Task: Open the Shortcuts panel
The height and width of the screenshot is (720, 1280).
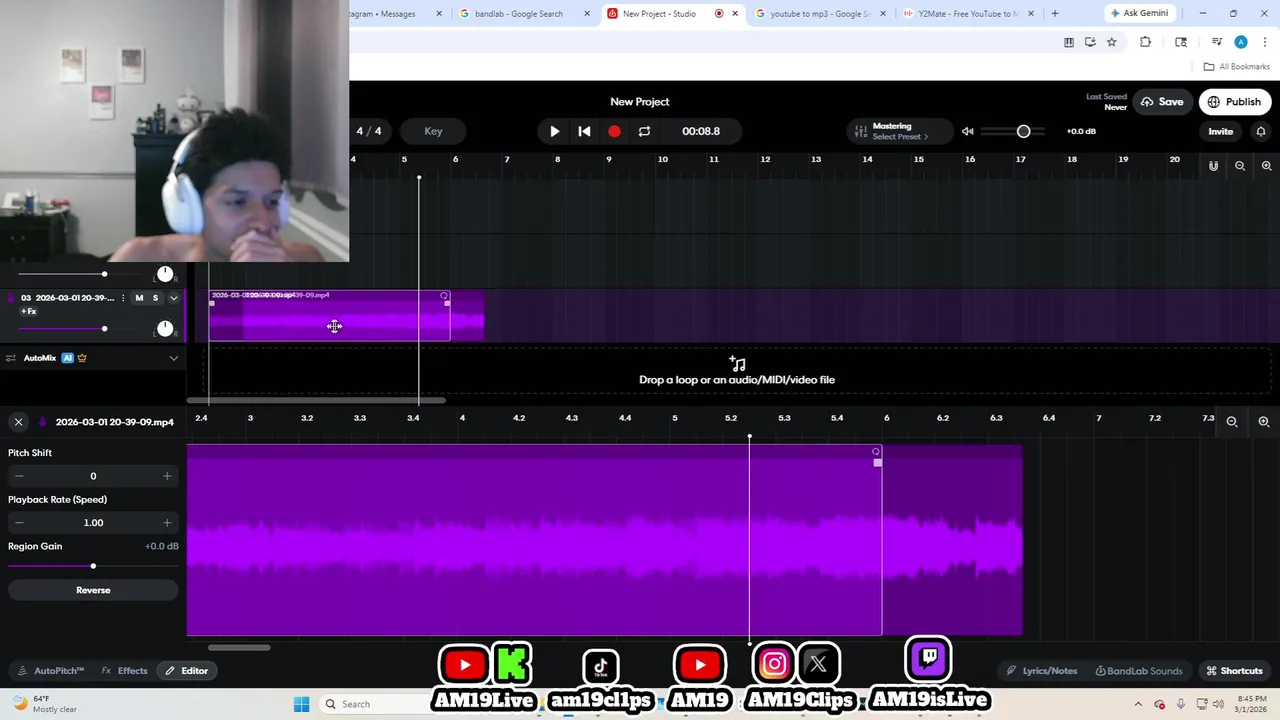Action: pos(1234,671)
